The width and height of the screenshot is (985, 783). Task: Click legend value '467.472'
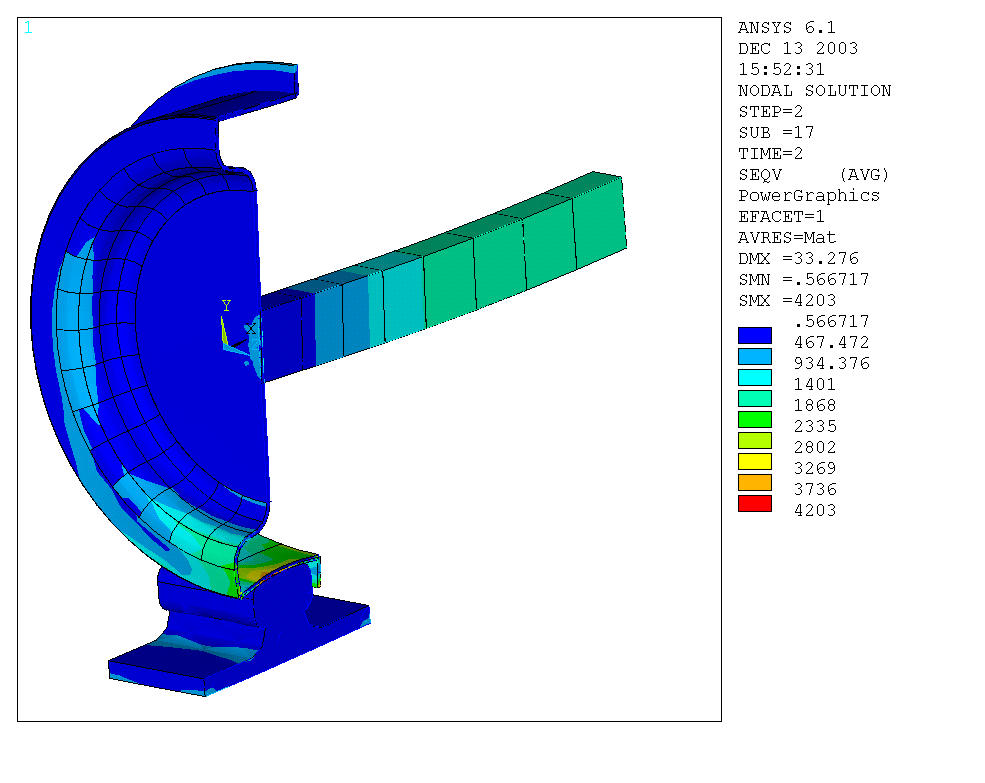831,342
